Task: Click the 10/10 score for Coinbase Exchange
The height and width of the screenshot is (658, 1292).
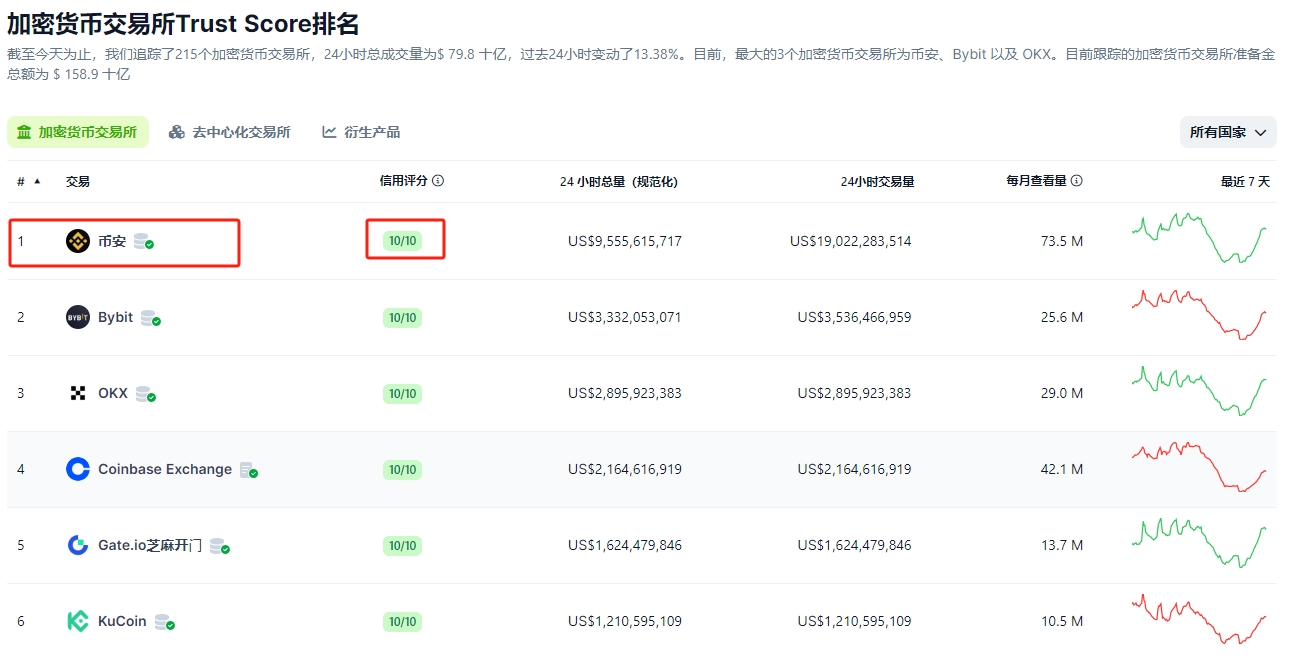Action: coord(403,469)
